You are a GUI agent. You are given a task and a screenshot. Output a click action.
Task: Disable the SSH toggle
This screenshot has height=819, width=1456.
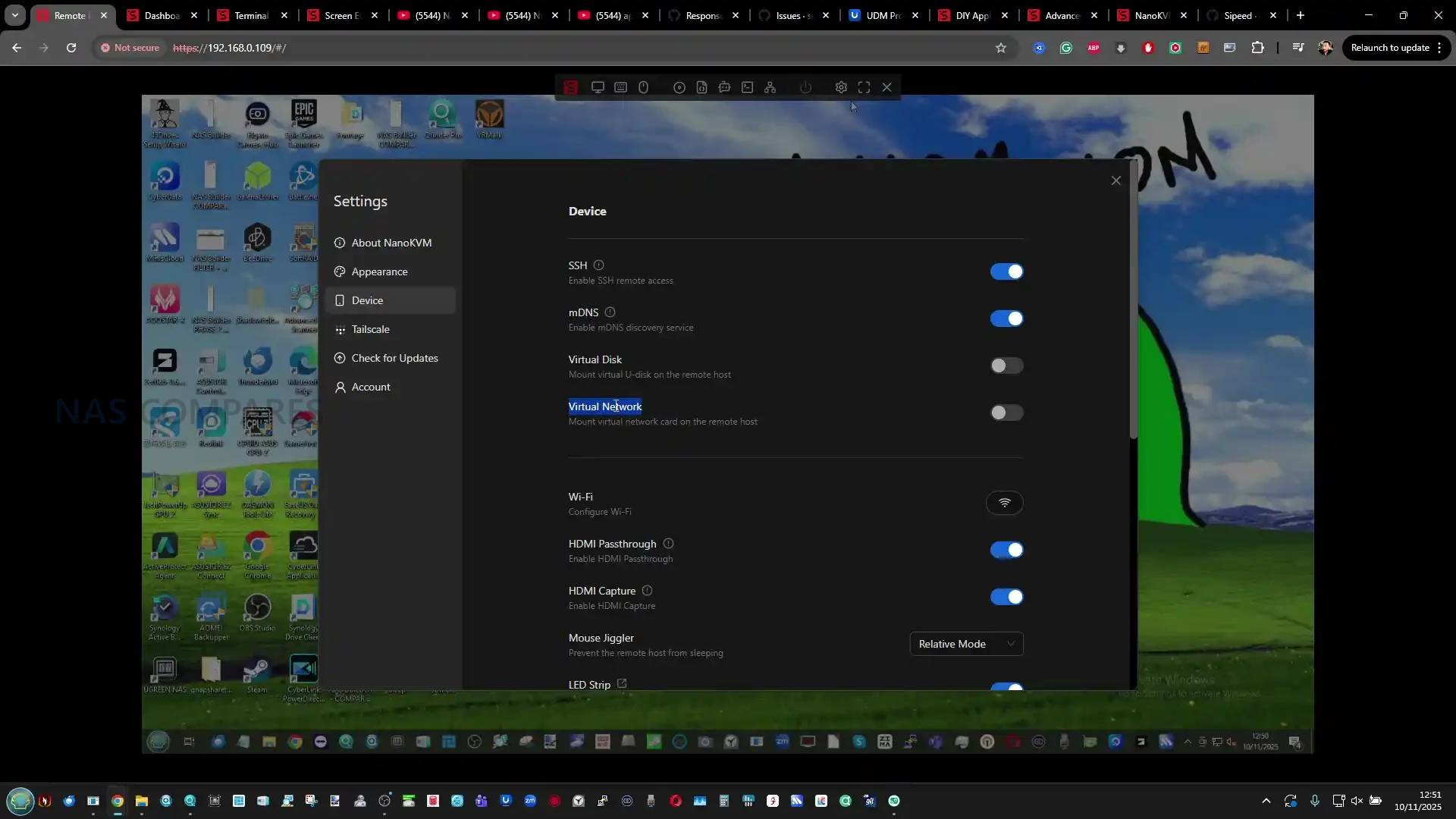1006,271
